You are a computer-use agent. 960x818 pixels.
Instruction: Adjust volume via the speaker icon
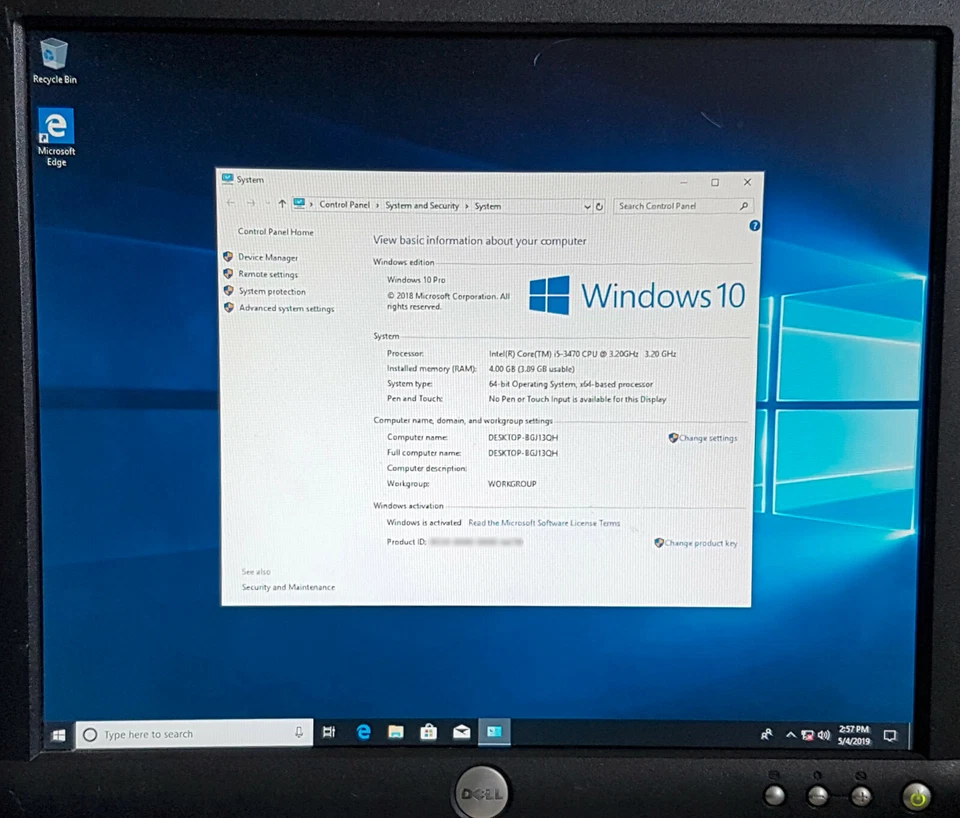[824, 733]
